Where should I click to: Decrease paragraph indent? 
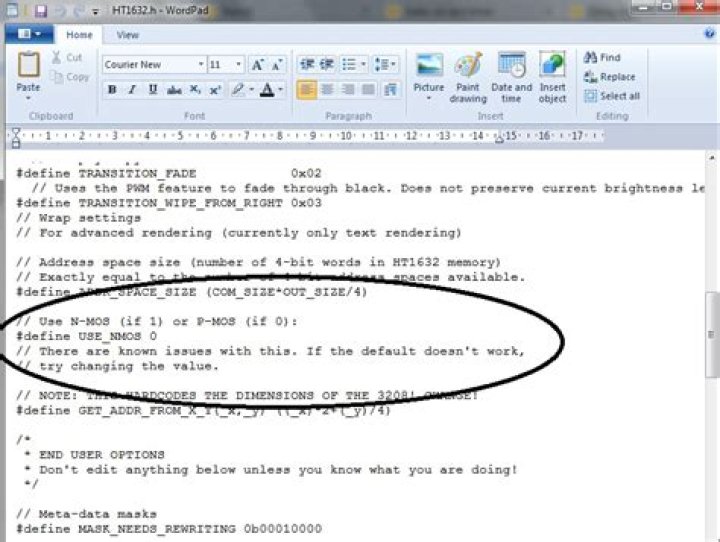coord(307,64)
